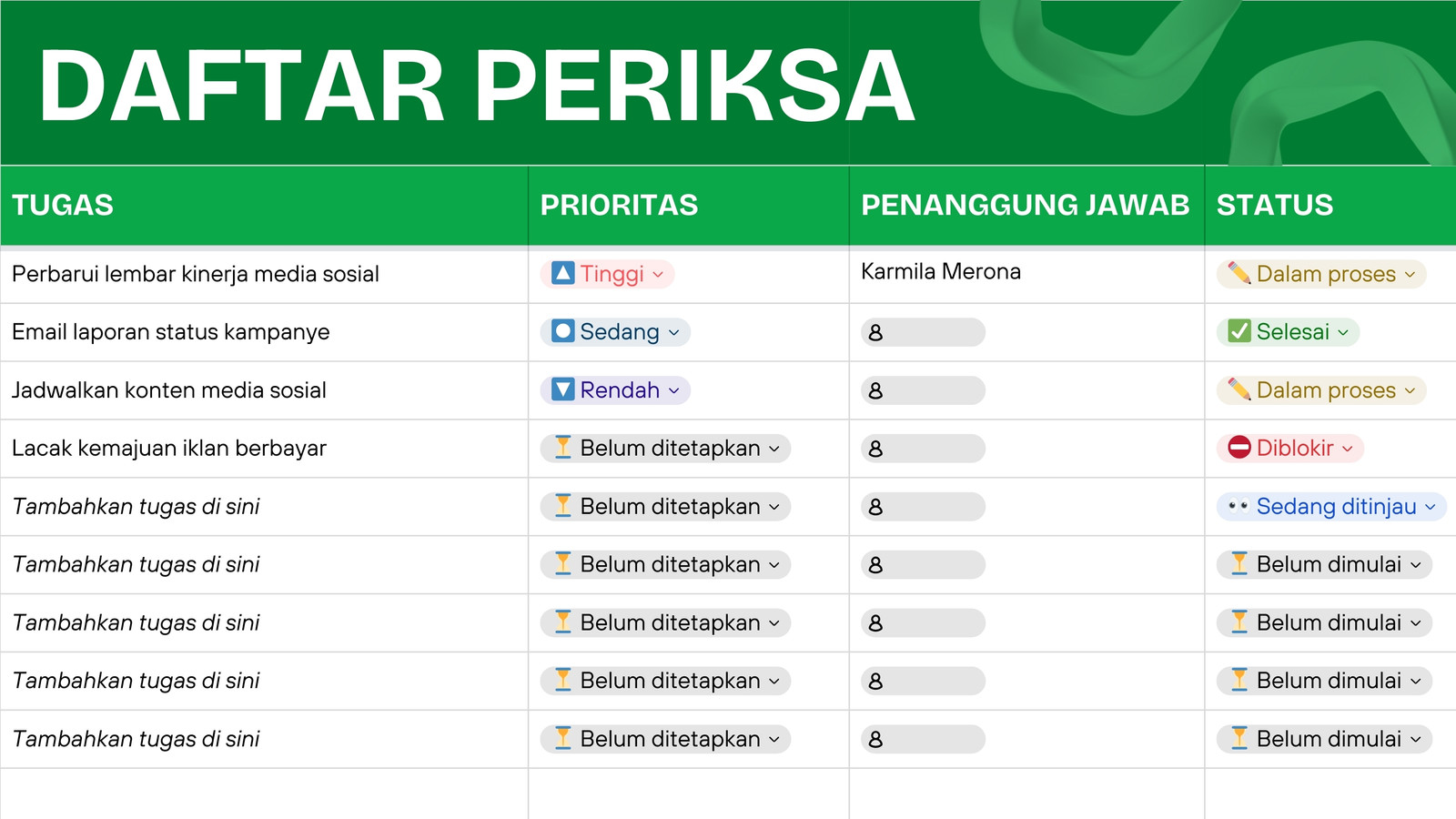Click pencil icon in first Dalam proses status

(1239, 273)
